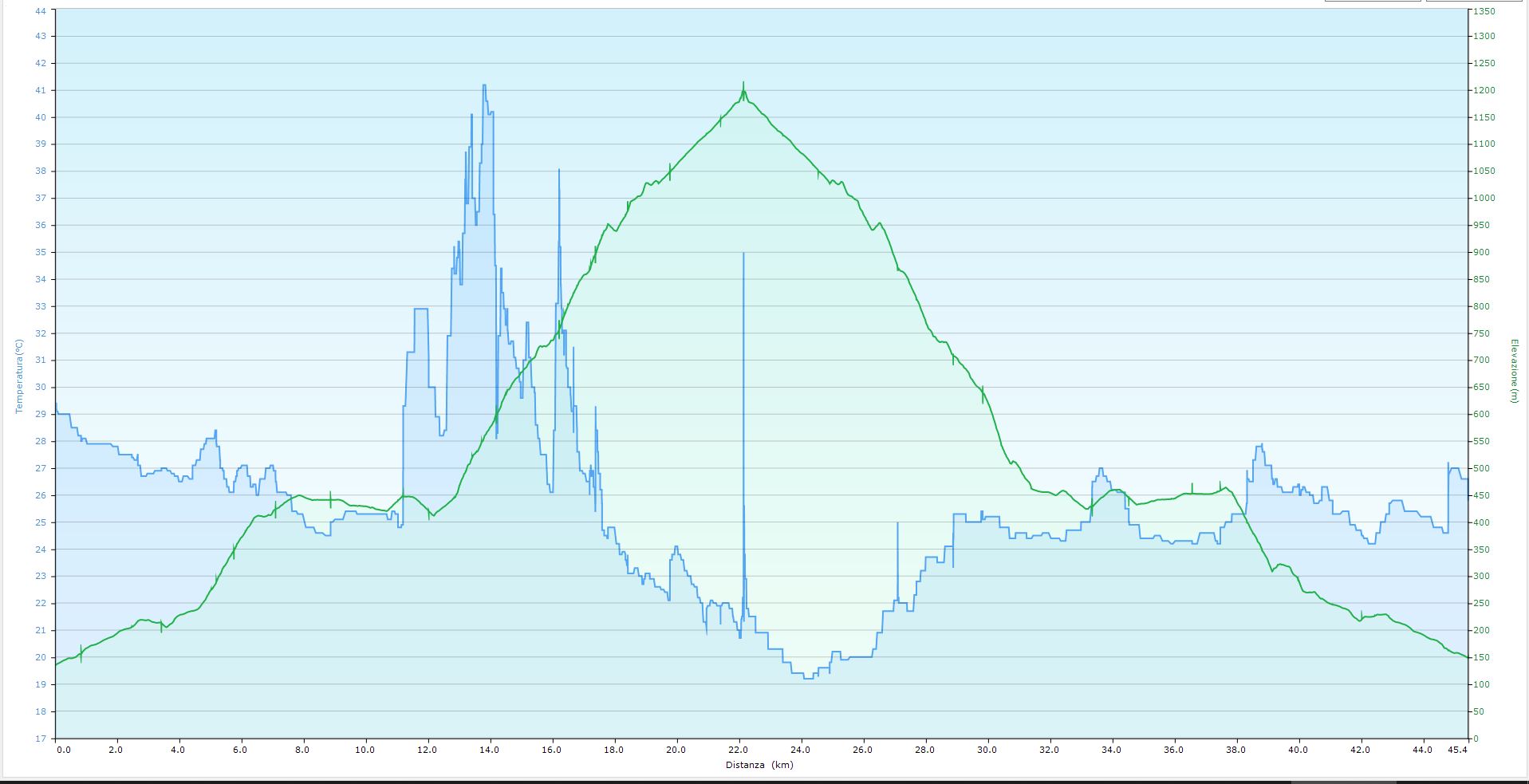Click the 44 temperature axis label
Image resolution: width=1529 pixels, height=784 pixels.
click(41, 11)
